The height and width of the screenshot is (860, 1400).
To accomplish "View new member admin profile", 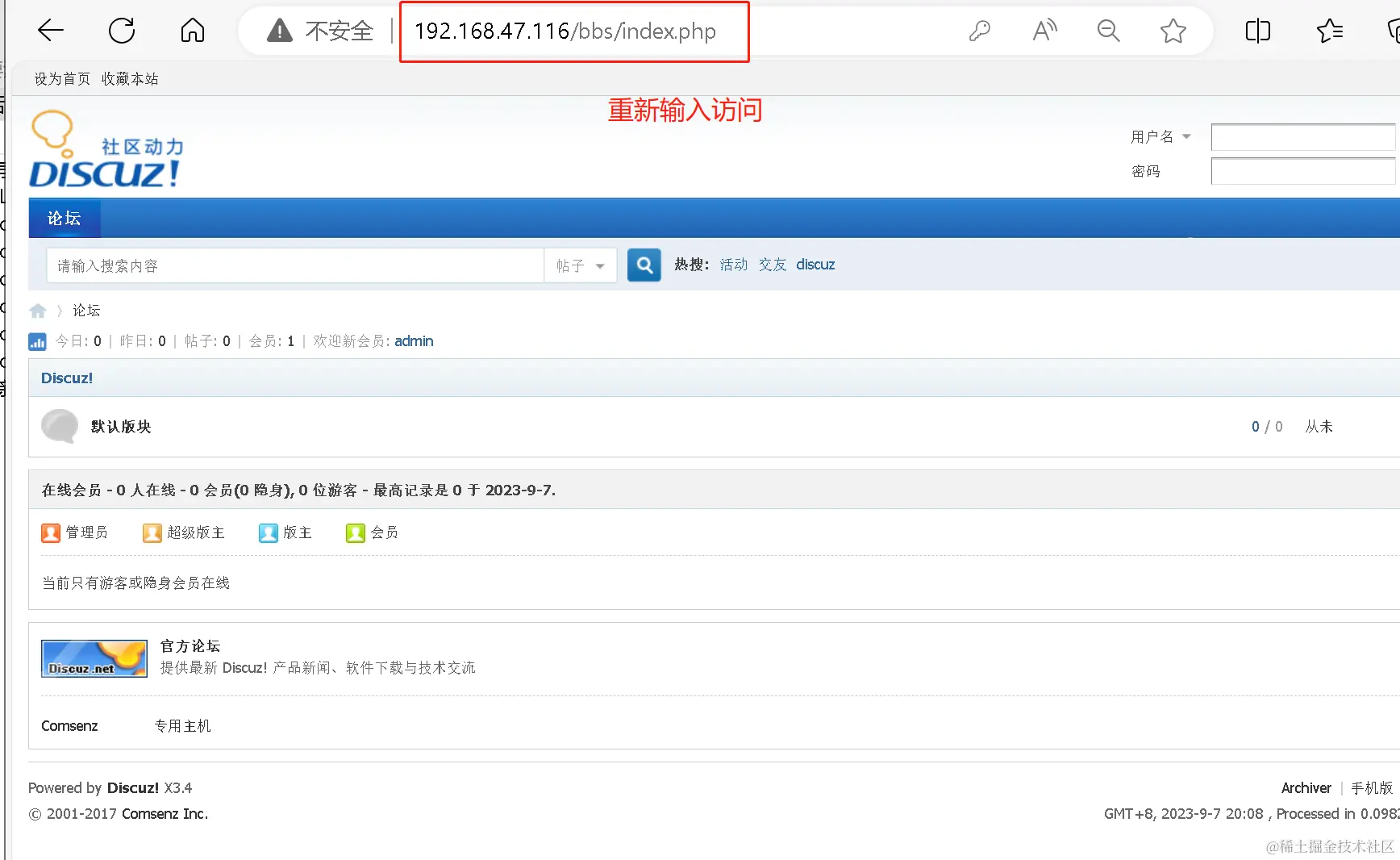I will click(x=414, y=341).
